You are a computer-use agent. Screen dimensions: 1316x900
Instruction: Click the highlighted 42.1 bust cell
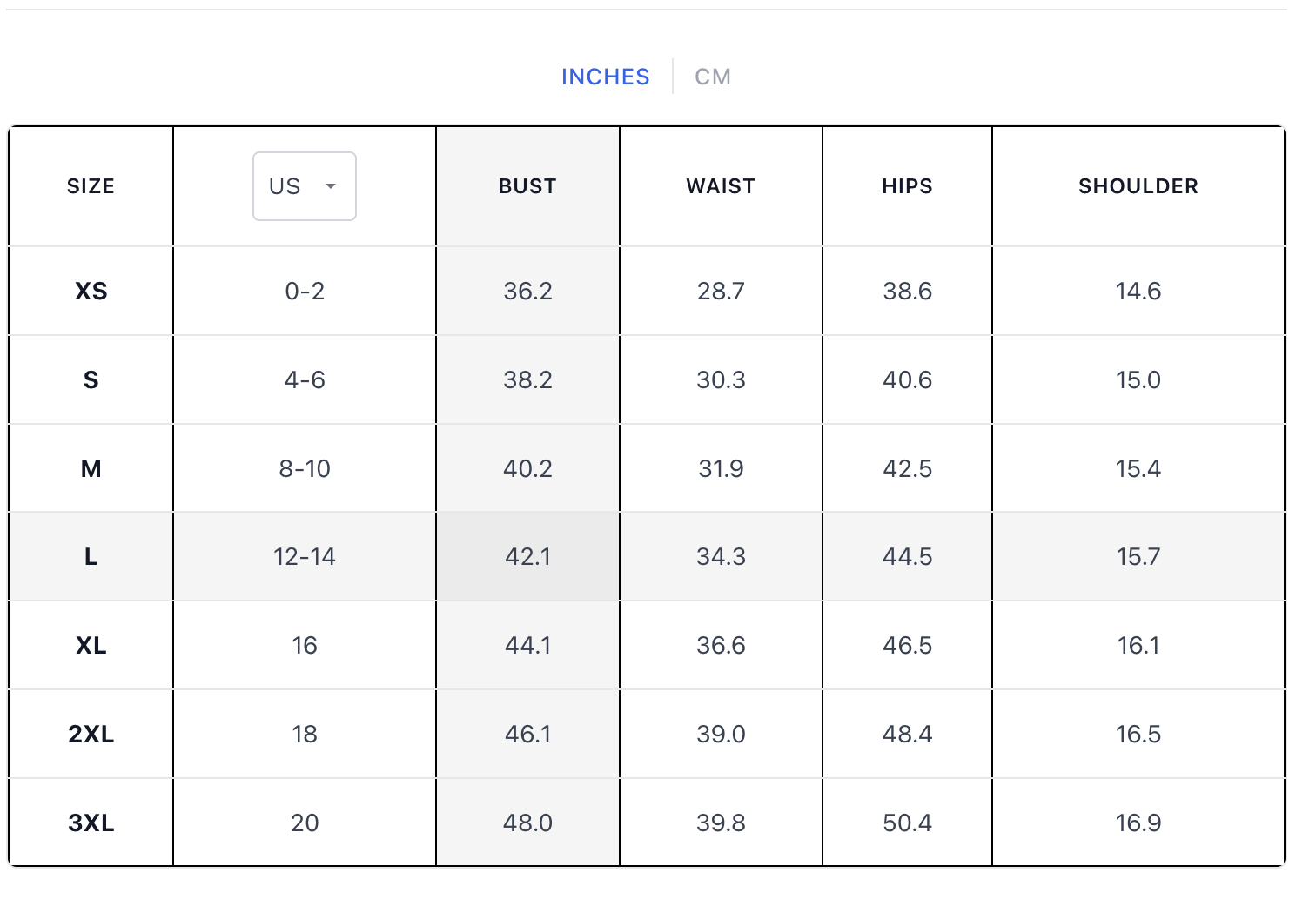click(527, 557)
